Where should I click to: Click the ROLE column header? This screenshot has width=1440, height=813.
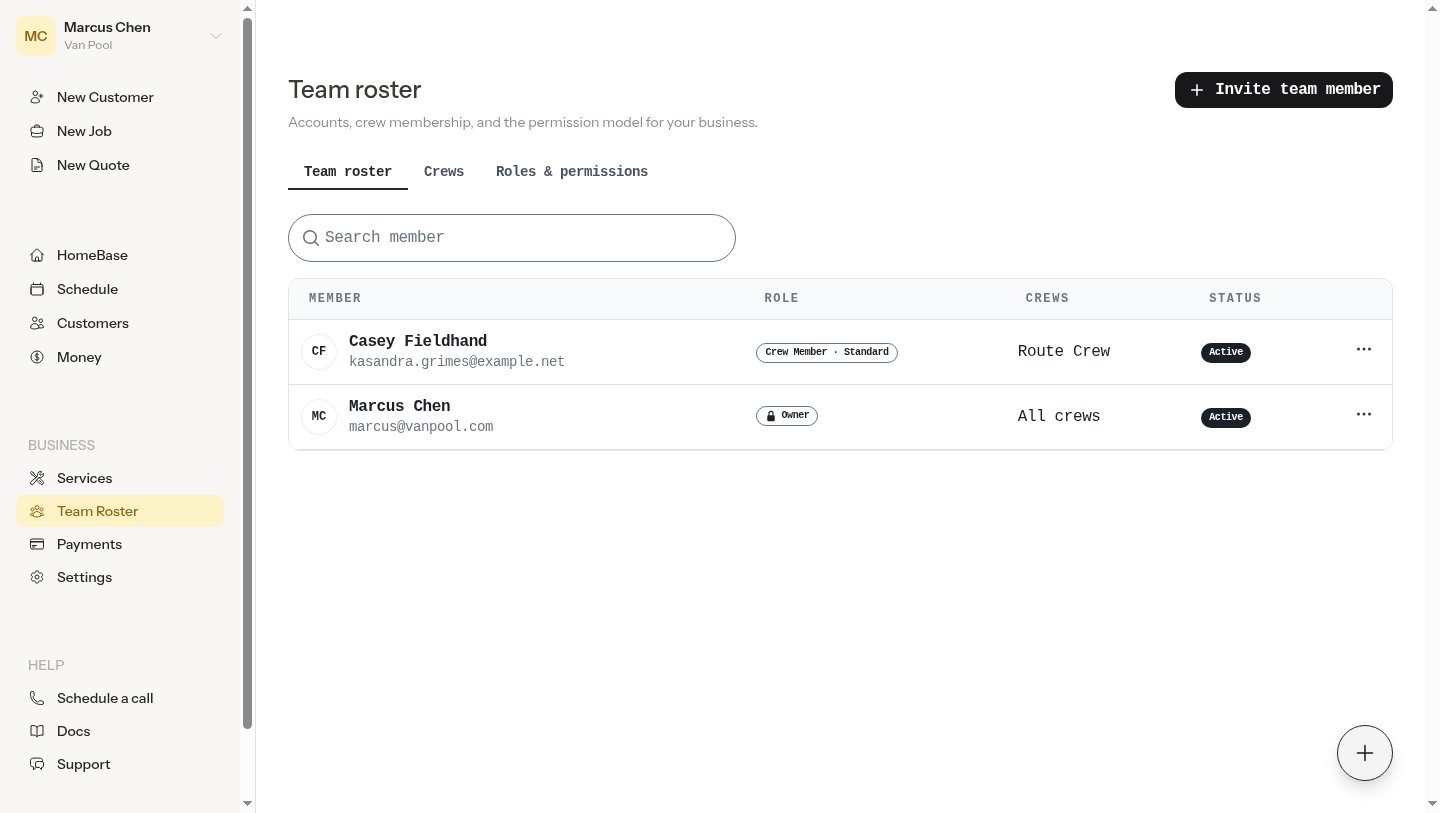[782, 298]
